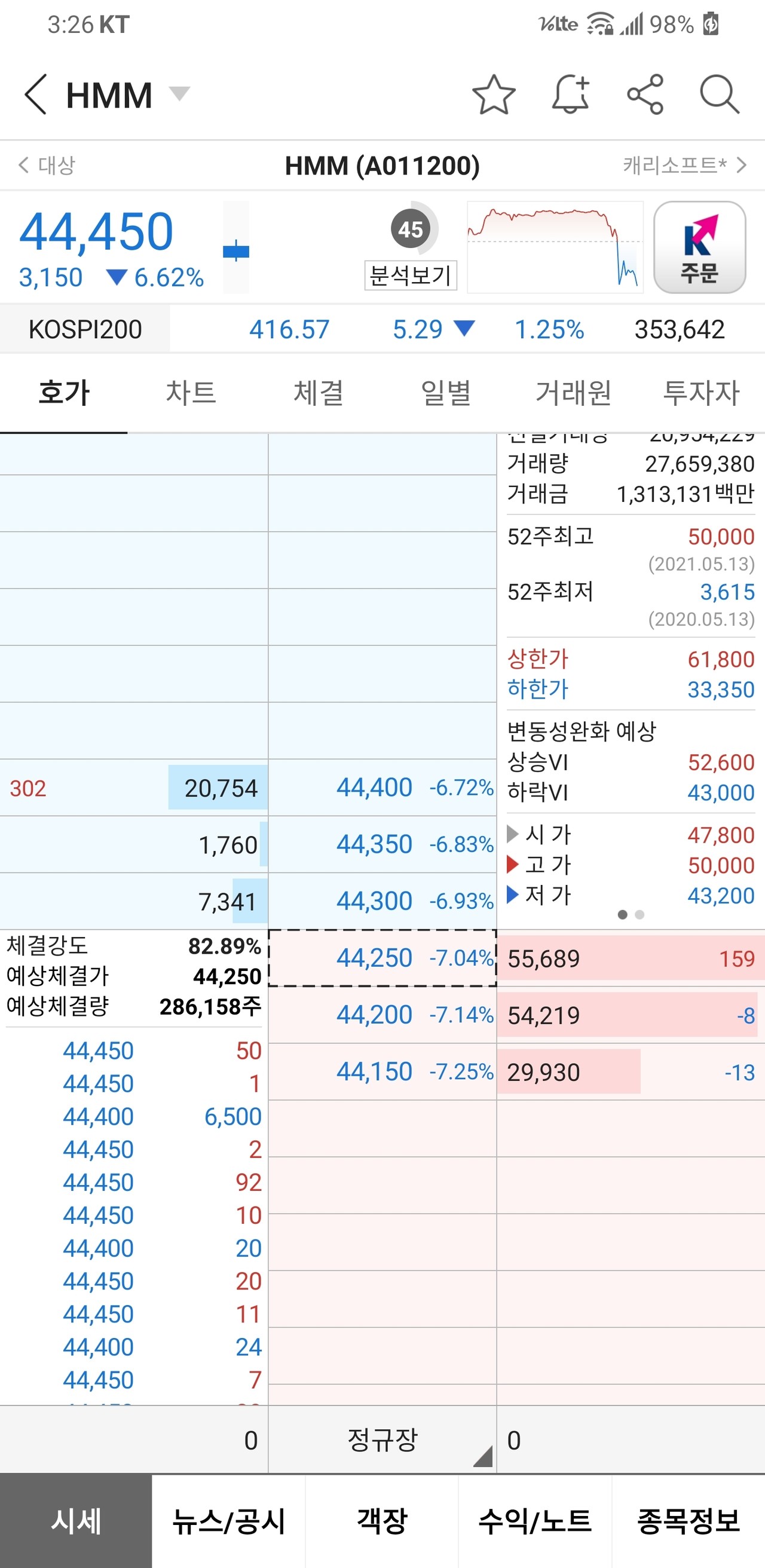Open the K 주문 order button
Viewport: 765px width, 1568px height.
point(699,247)
